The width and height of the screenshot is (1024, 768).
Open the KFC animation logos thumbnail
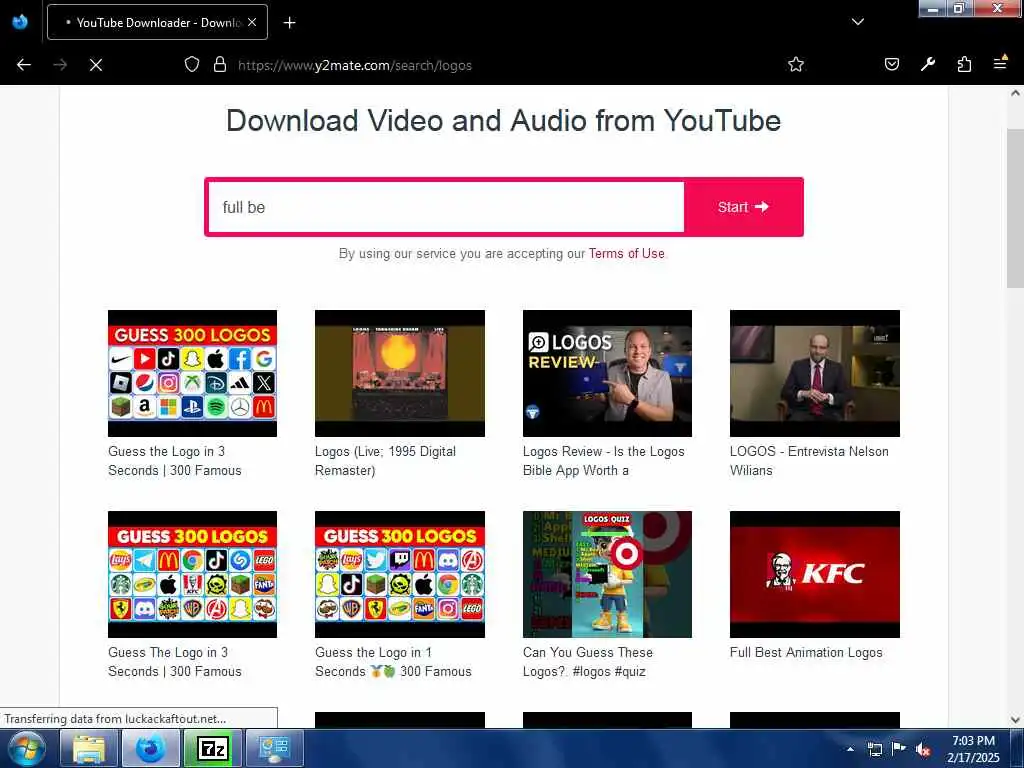pyautogui.click(x=814, y=574)
